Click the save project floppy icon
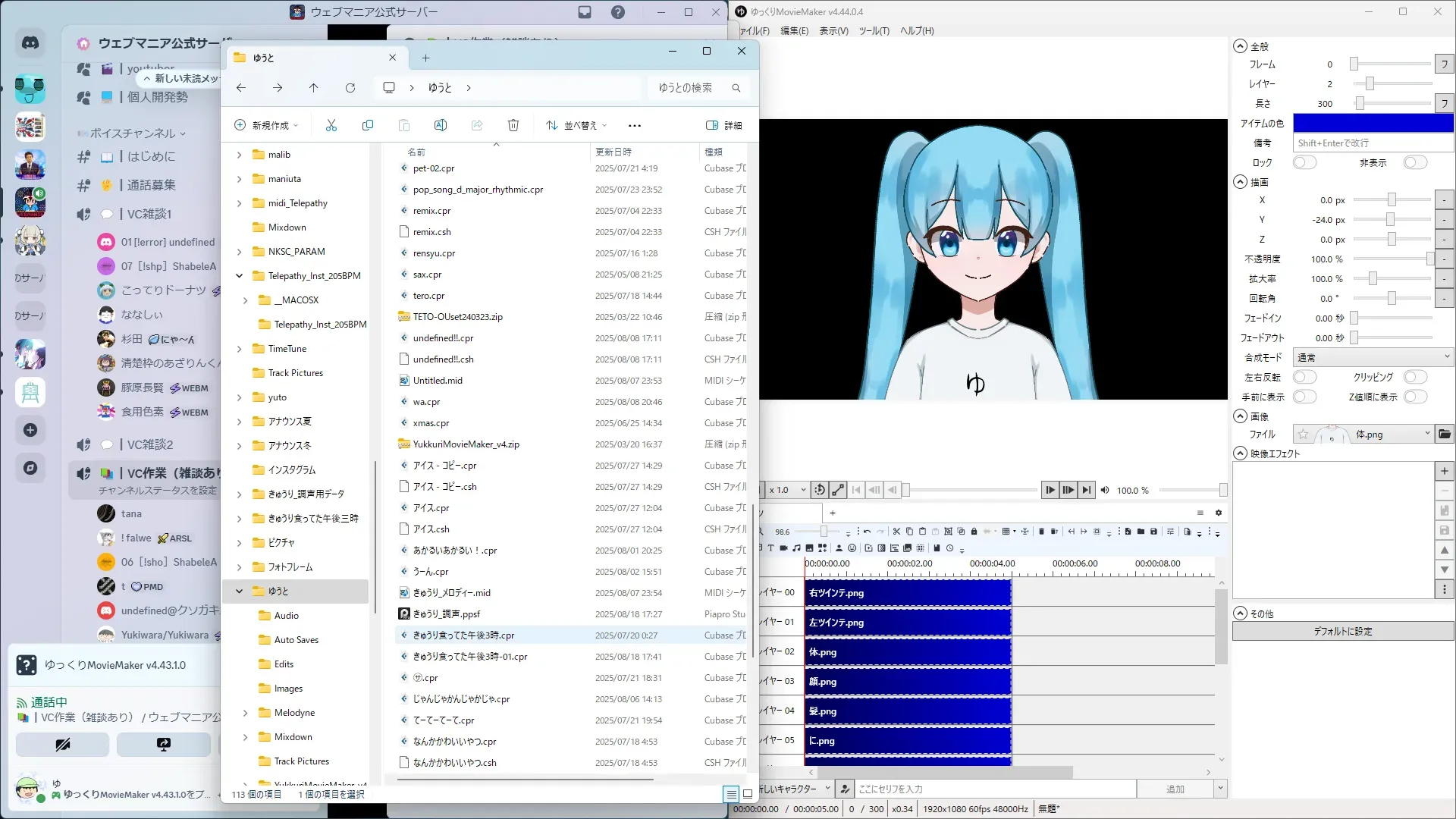 tap(1153, 532)
